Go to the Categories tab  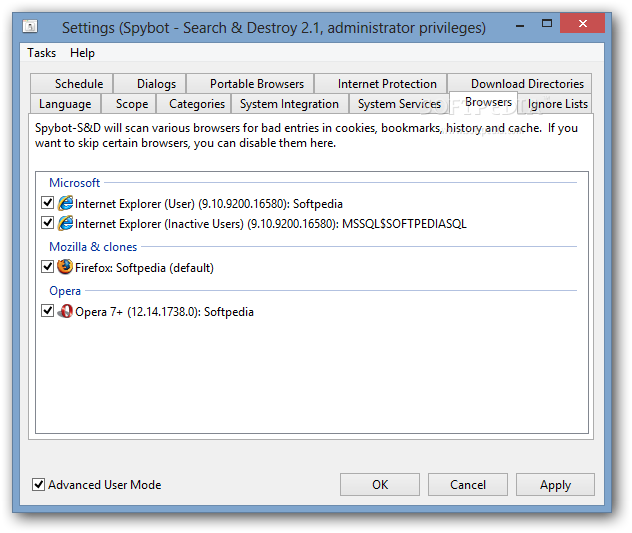[193, 104]
